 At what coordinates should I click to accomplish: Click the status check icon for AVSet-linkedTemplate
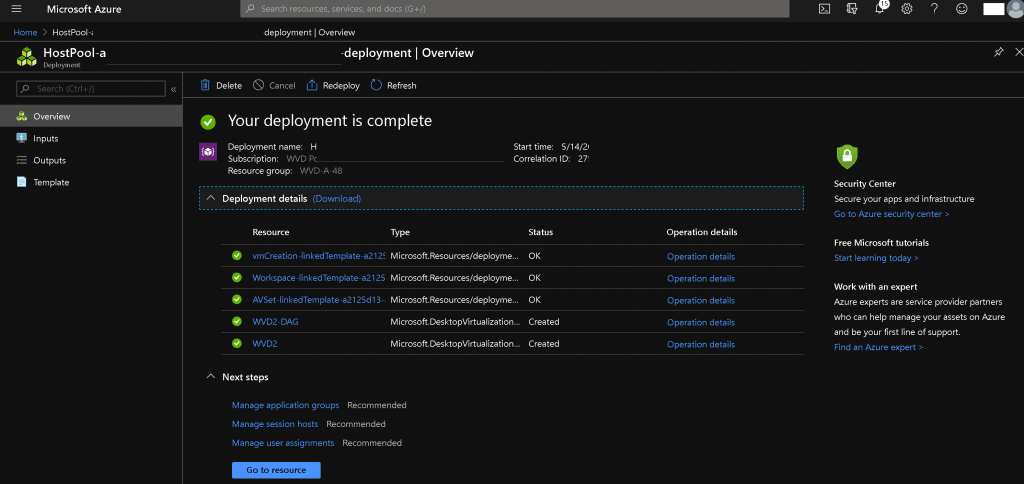click(236, 300)
